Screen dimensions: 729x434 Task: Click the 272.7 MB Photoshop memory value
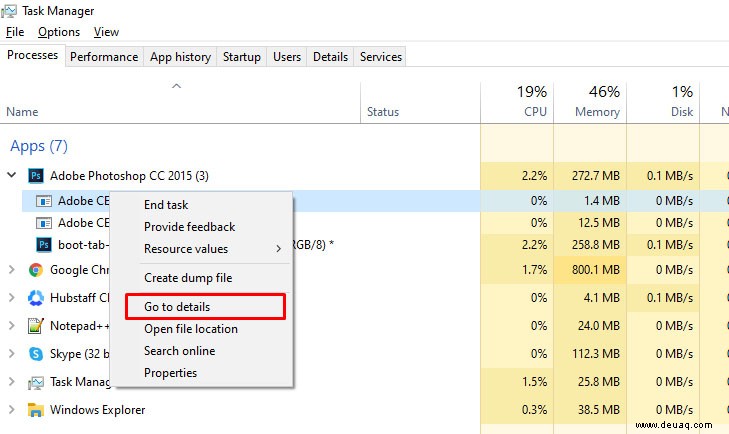596,176
